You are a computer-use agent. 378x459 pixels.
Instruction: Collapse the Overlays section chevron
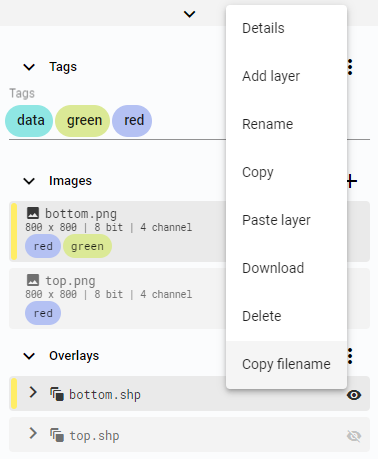[29, 356]
